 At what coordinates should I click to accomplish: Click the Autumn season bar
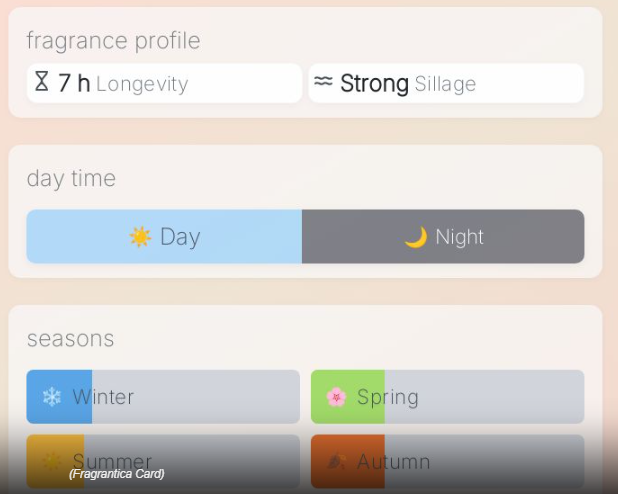coord(447,461)
